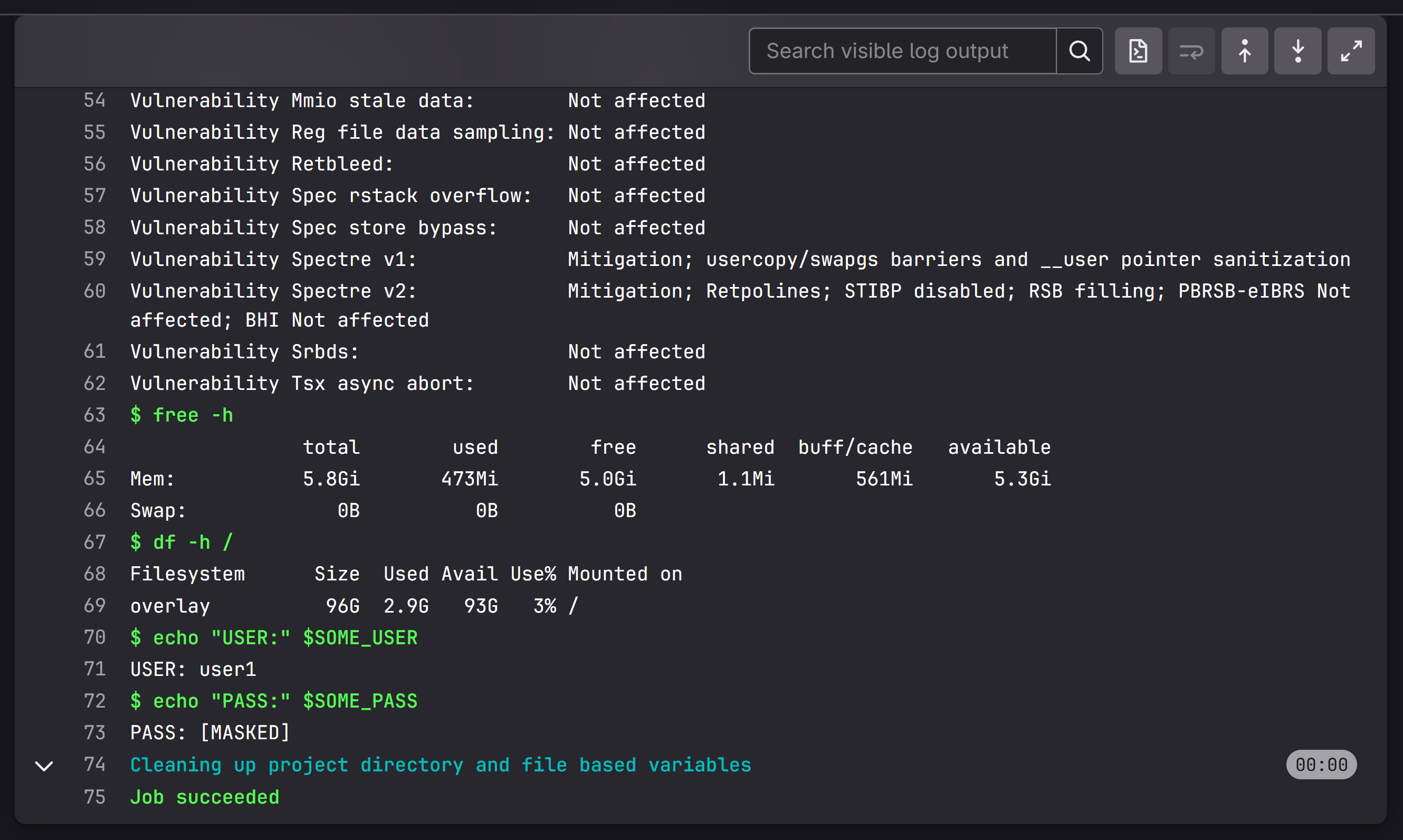Click the 'Job succeeded' text
The height and width of the screenshot is (840, 1403).
coord(205,797)
